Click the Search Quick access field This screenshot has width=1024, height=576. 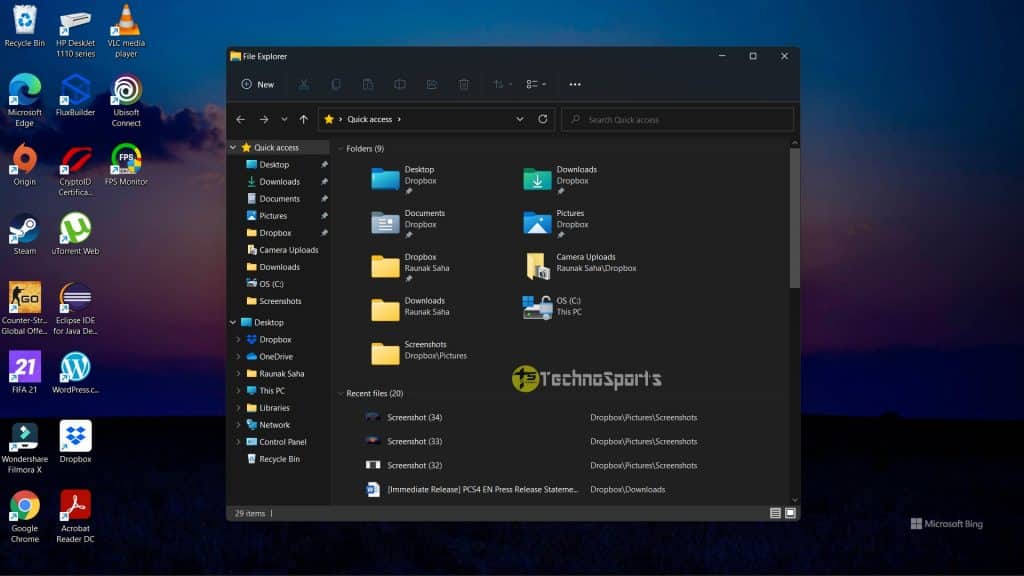coord(677,120)
